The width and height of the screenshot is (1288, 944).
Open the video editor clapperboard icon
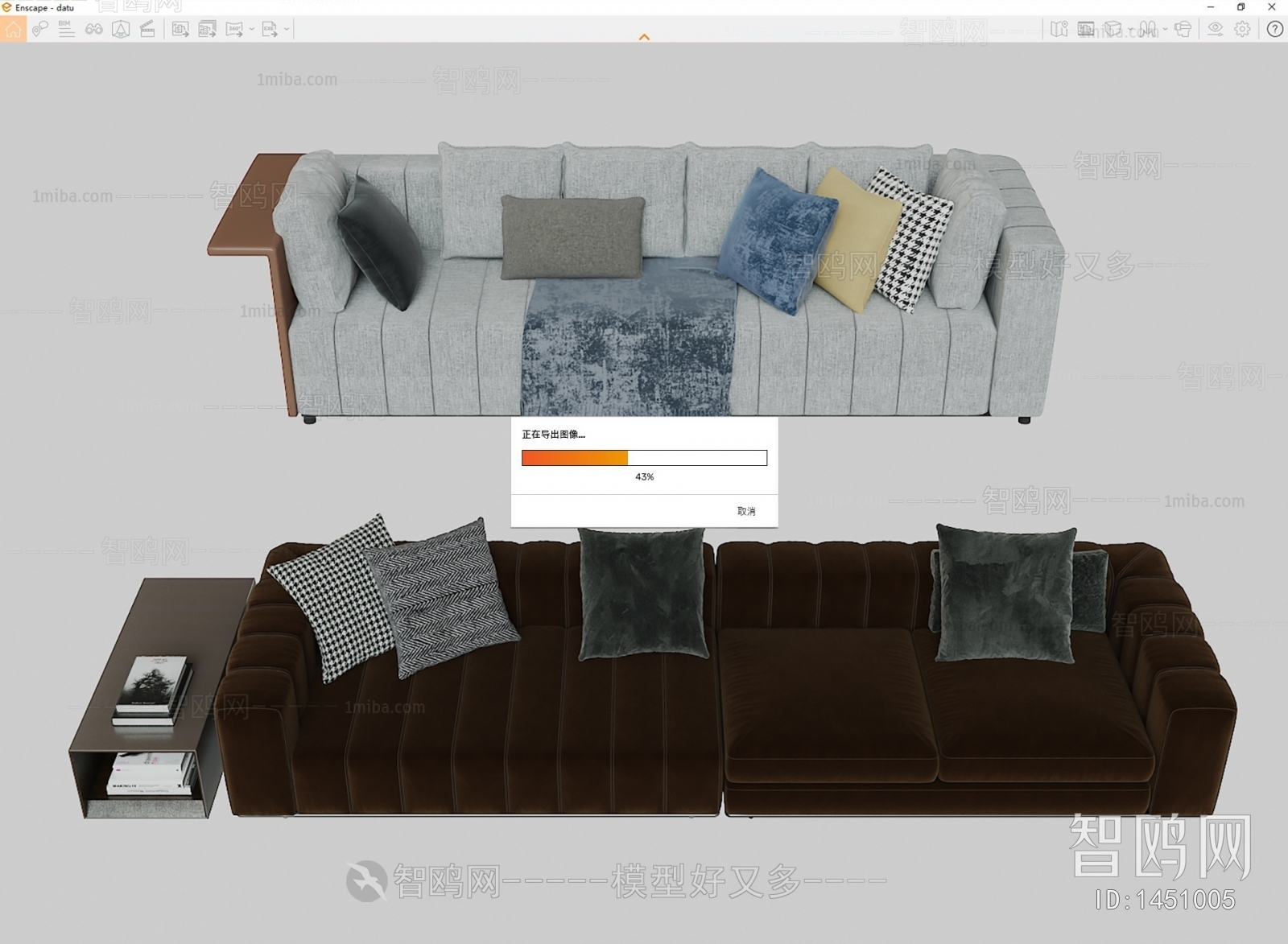pyautogui.click(x=147, y=30)
